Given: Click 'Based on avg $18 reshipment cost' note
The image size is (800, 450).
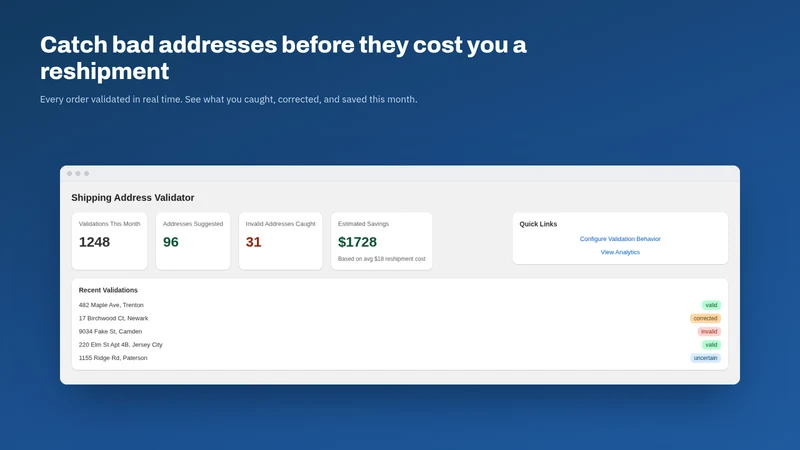Looking at the screenshot, I should pyautogui.click(x=382, y=259).
